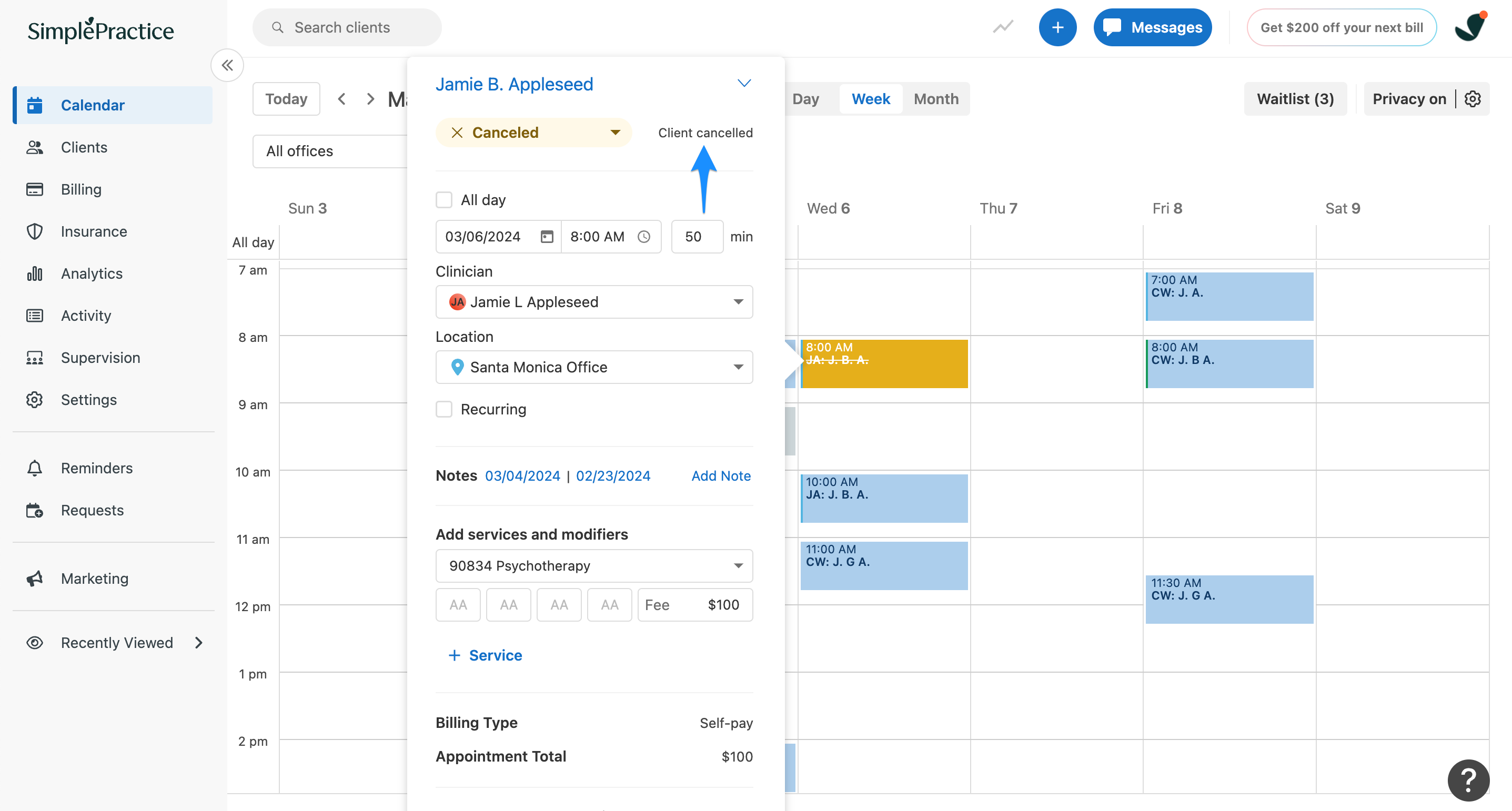This screenshot has height=811, width=1512.
Task: Open the Clients section in the sidebar
Action: tap(84, 147)
